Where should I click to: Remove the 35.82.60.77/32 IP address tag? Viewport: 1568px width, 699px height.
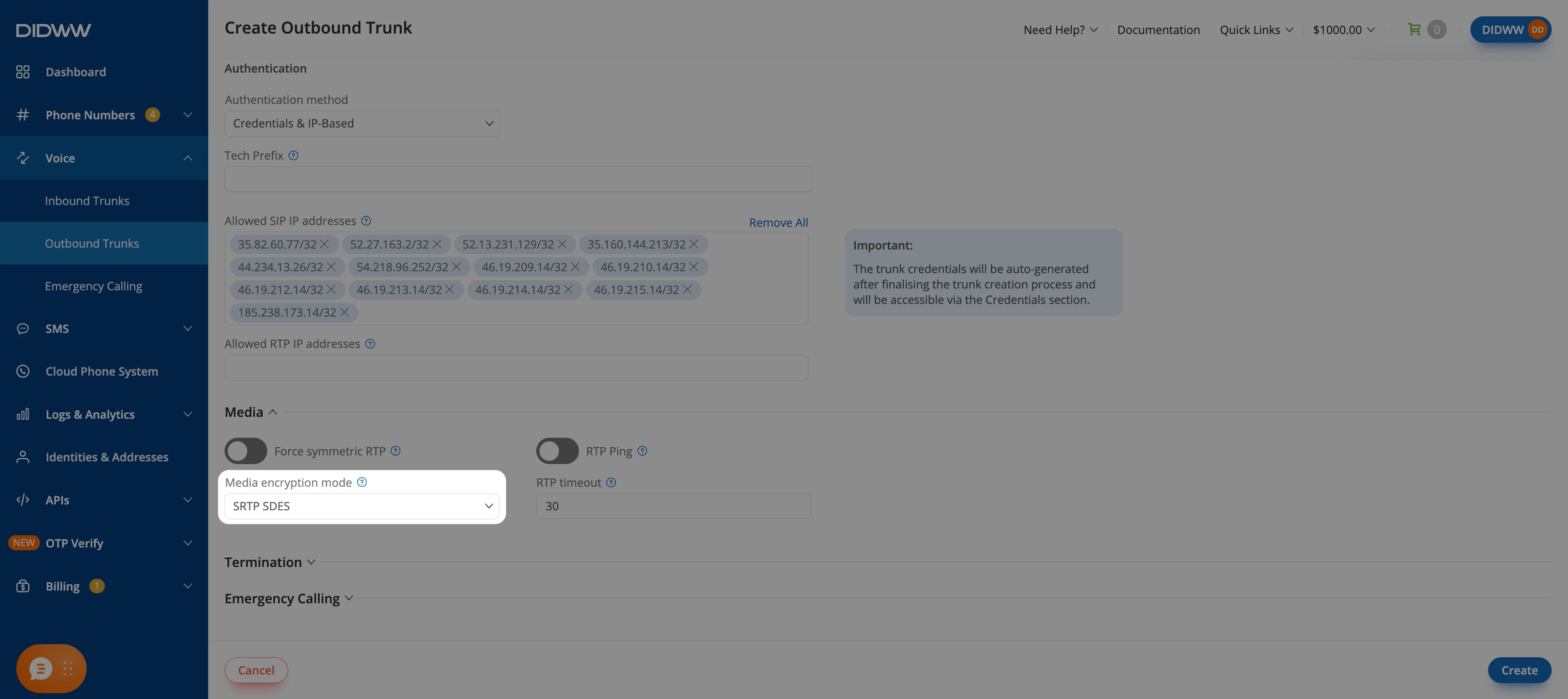pyautogui.click(x=325, y=244)
